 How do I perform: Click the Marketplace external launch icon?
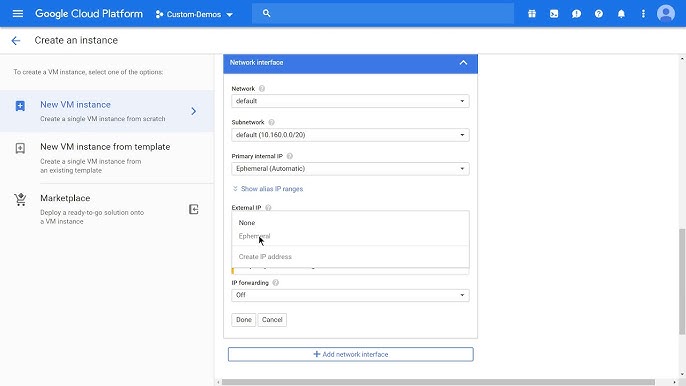194,209
